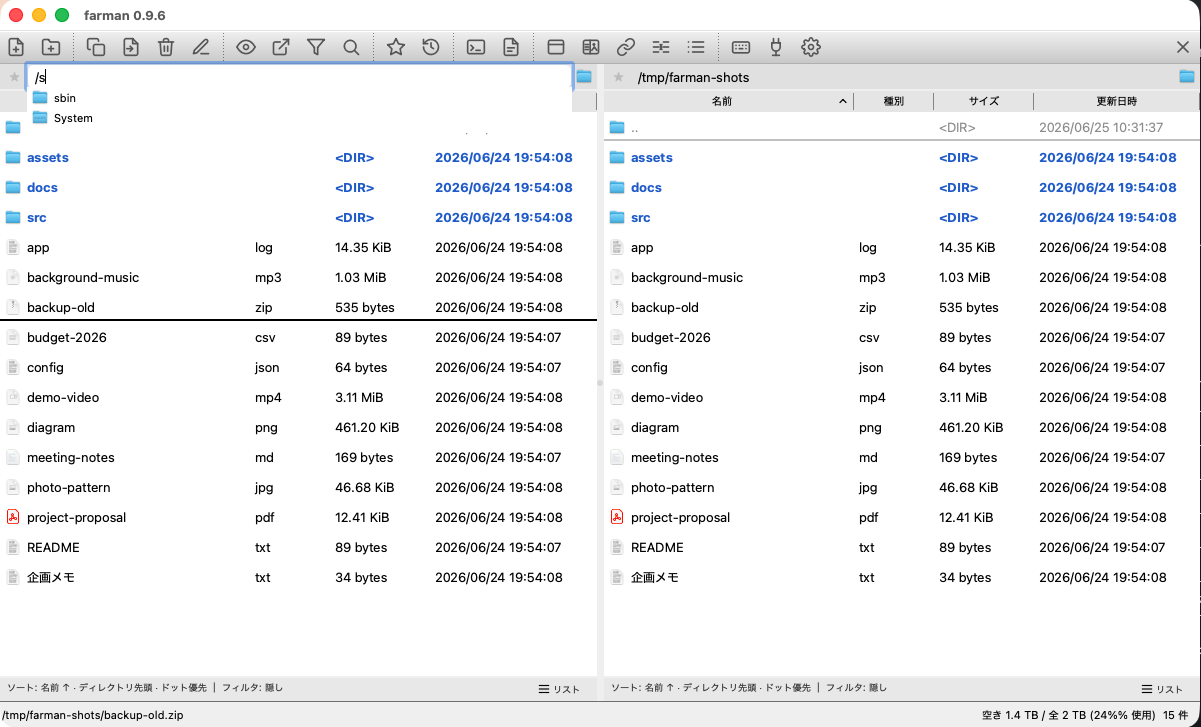The height and width of the screenshot is (727, 1201).
Task: Sort right pane by 更新日時 column header
Action: 1116,101
